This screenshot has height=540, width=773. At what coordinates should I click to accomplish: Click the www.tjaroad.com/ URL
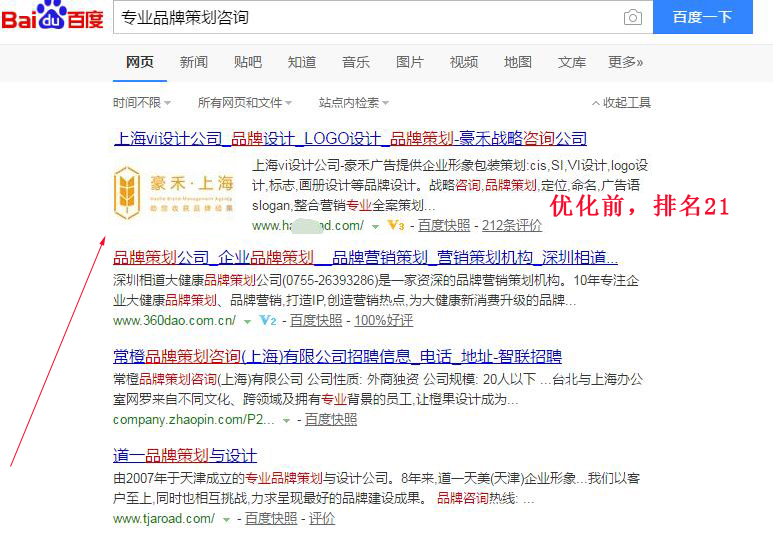pyautogui.click(x=164, y=519)
